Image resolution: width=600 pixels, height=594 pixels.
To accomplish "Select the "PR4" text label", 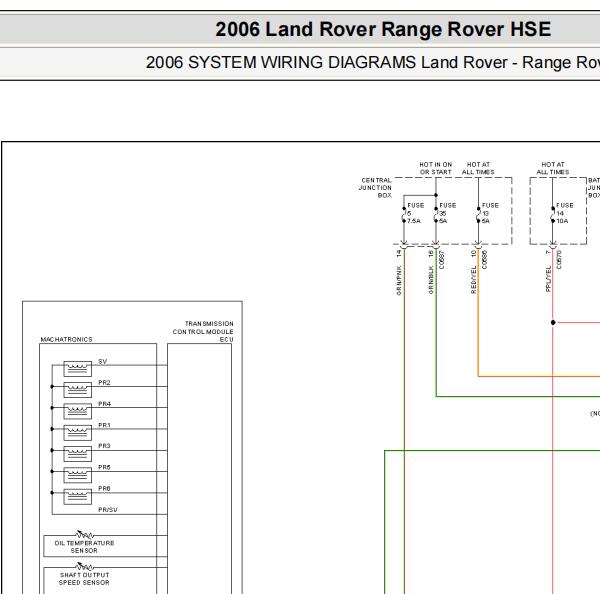I will 104,404.
